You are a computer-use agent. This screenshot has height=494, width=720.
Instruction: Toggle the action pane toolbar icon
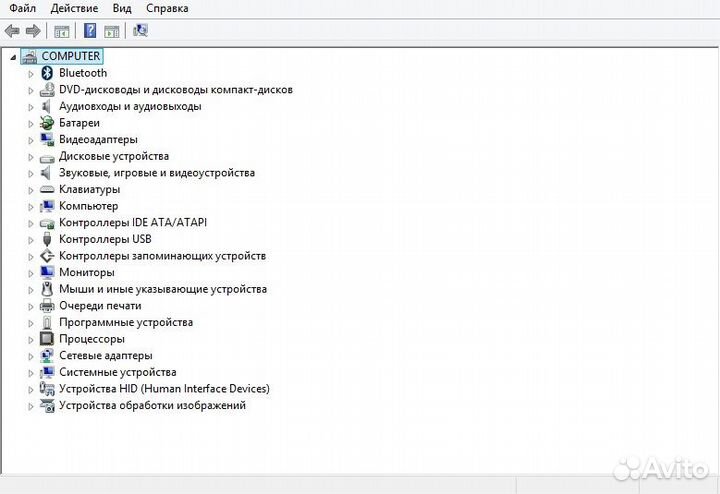[112, 31]
